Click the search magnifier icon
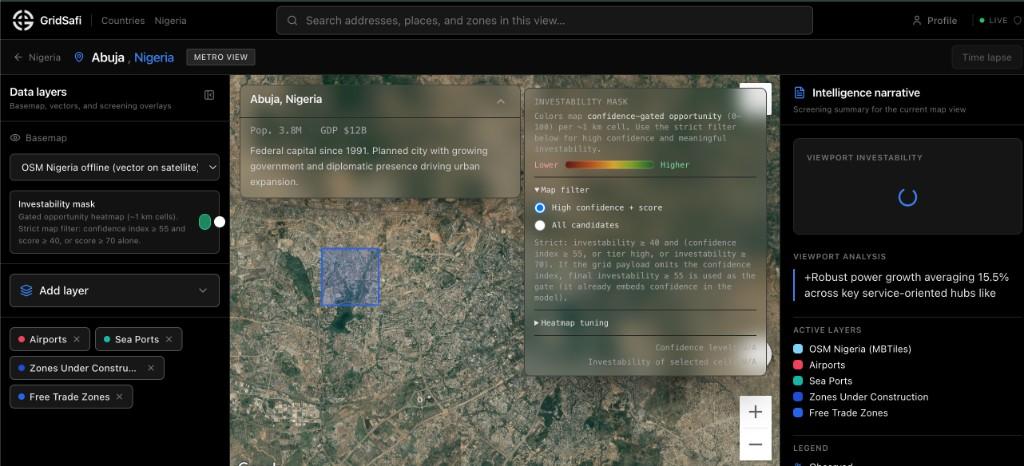 tap(293, 20)
